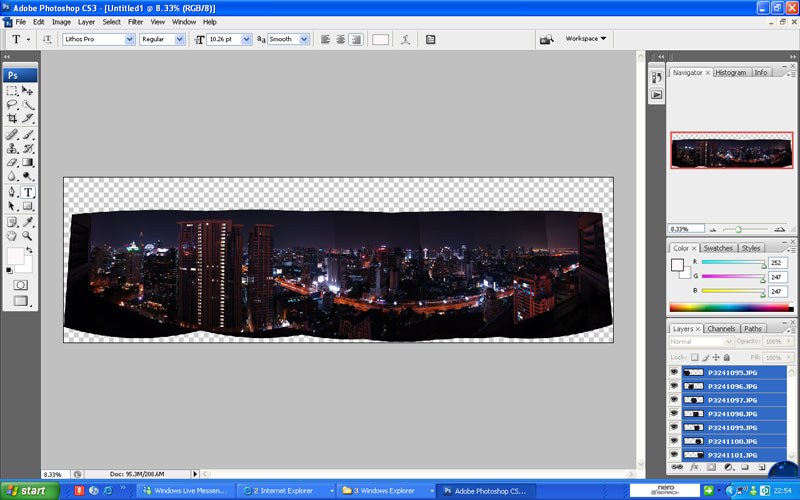This screenshot has width=800, height=500.
Task: Select the Slice tool
Action: click(28, 118)
